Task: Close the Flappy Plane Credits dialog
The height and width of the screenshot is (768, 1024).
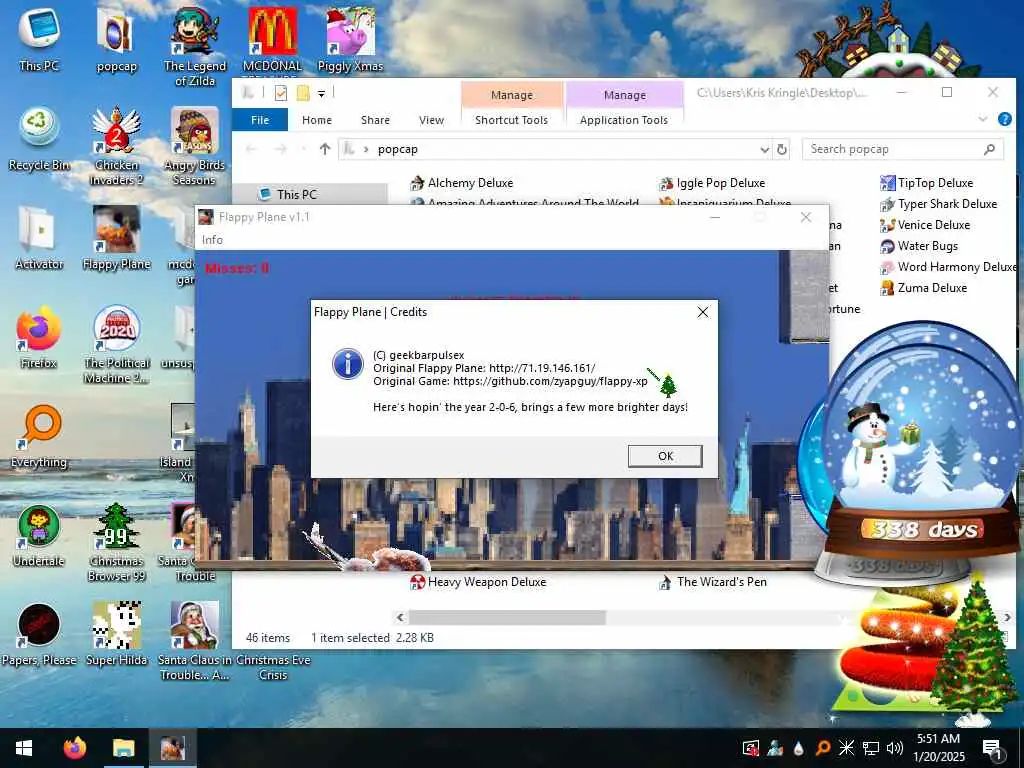Action: point(703,312)
